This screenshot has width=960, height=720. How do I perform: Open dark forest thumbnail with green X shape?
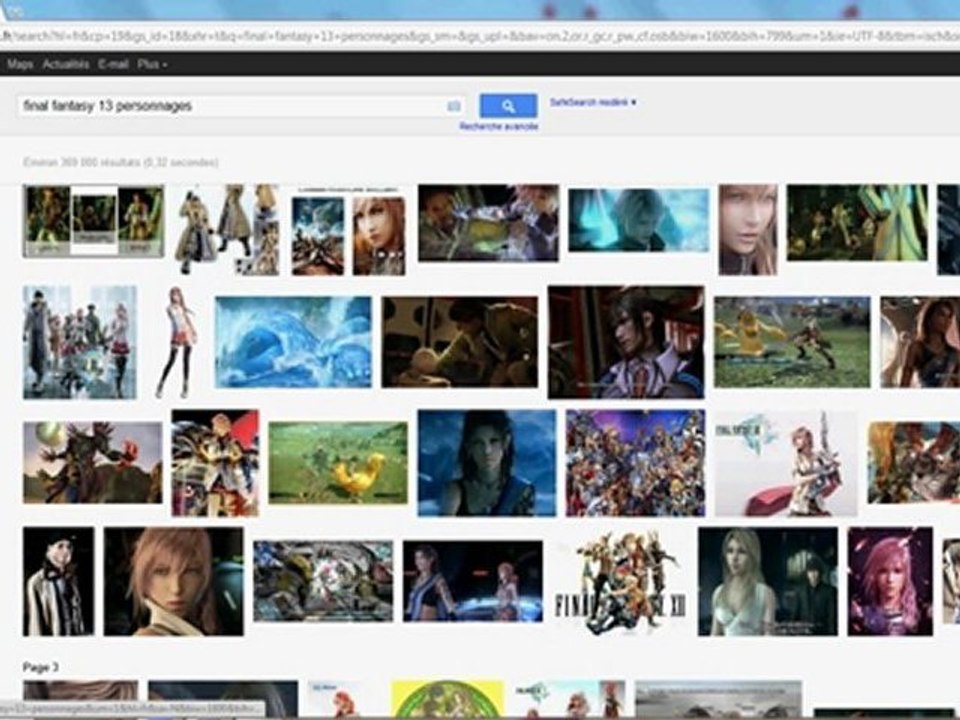(x=857, y=223)
